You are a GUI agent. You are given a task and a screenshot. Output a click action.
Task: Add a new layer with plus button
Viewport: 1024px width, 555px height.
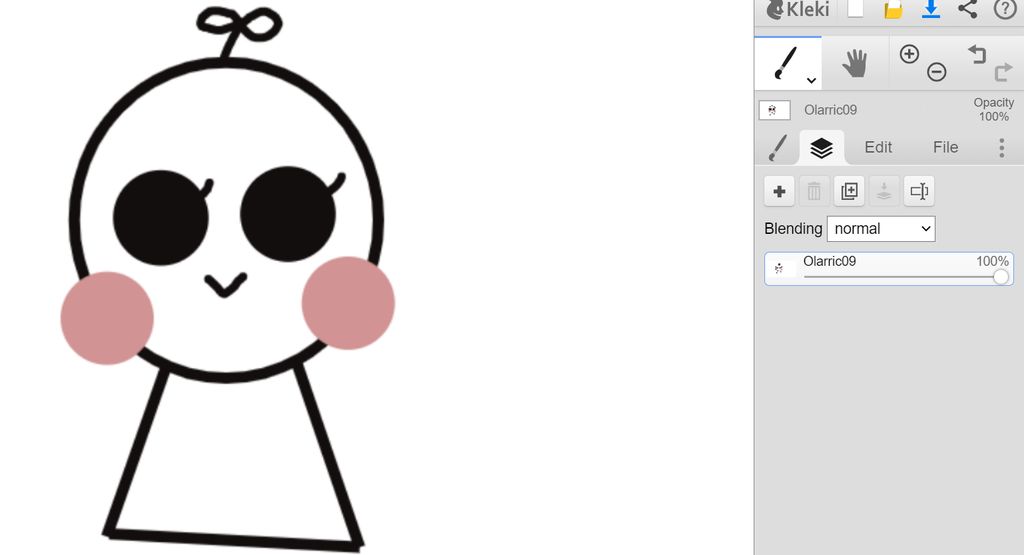point(779,191)
